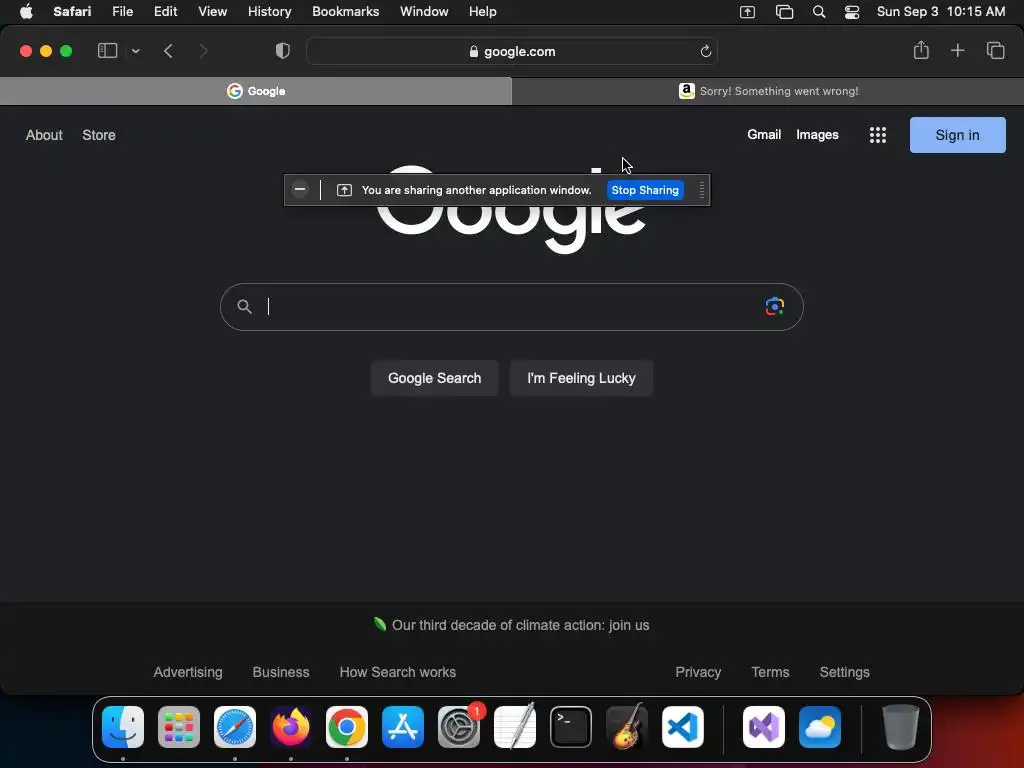
Task: Open climate action join us link
Action: pyautogui.click(x=520, y=625)
